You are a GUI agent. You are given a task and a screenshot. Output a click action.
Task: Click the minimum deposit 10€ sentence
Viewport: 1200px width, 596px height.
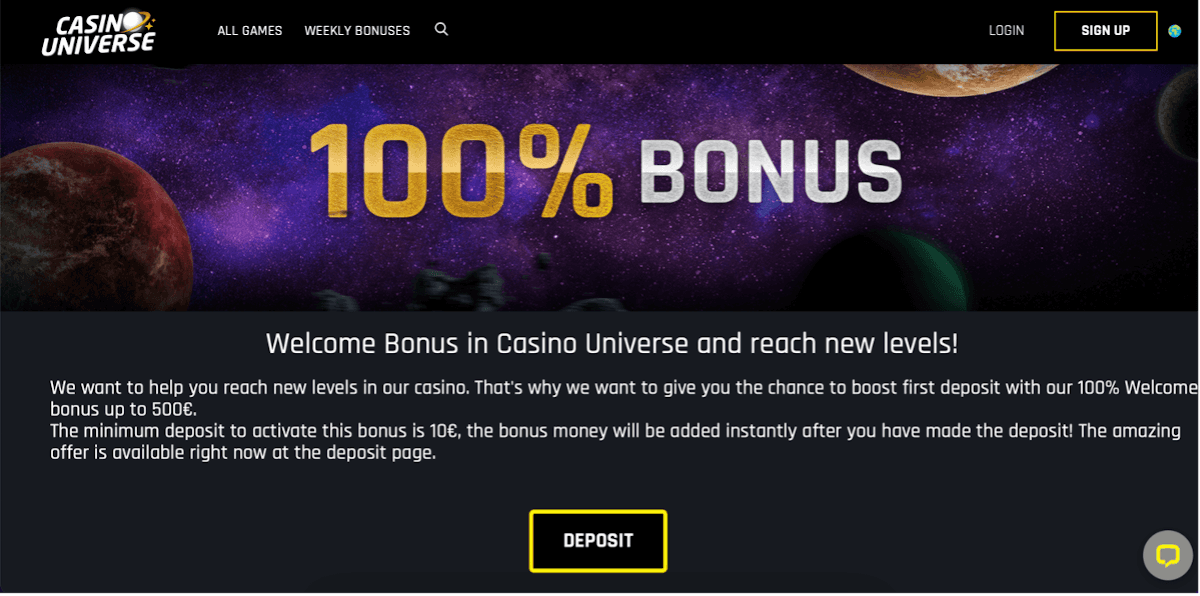614,442
